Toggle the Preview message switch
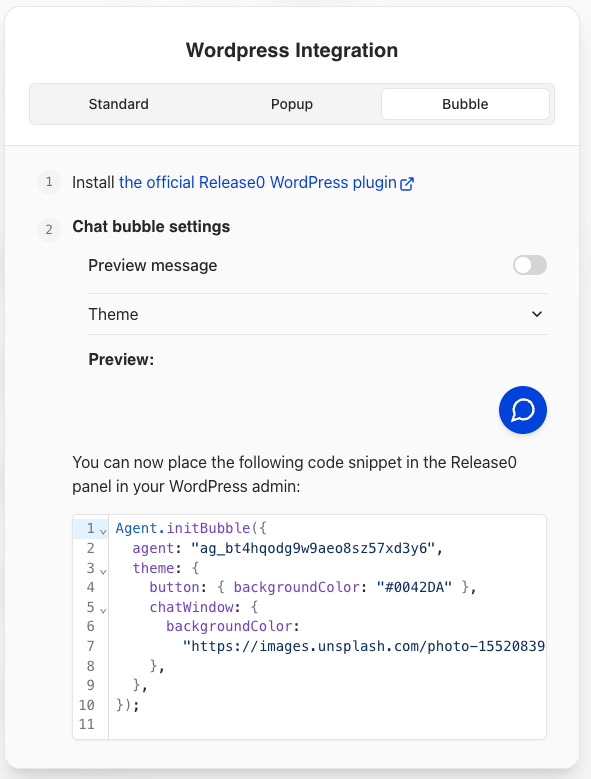 click(x=530, y=265)
